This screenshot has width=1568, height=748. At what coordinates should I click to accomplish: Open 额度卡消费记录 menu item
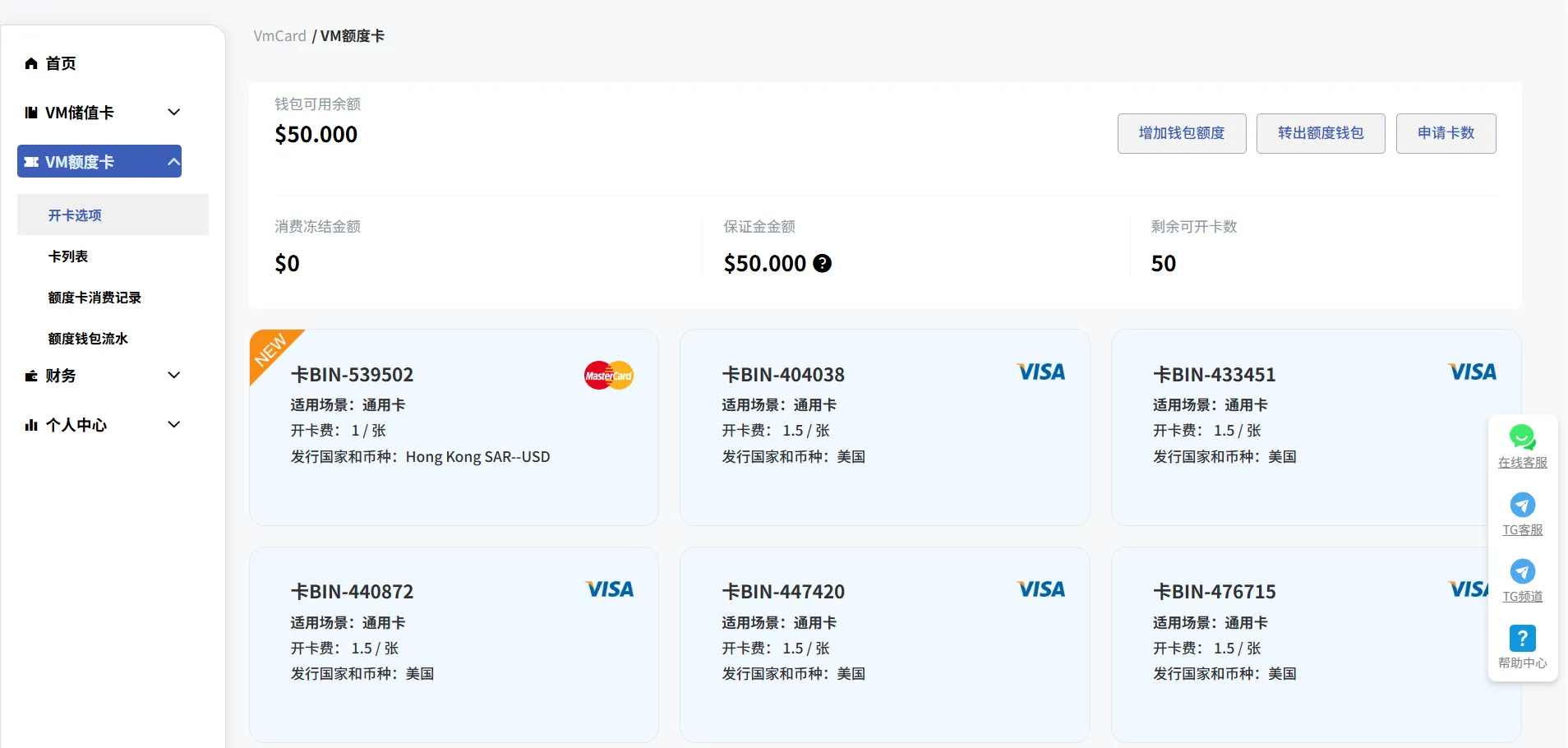pos(95,298)
